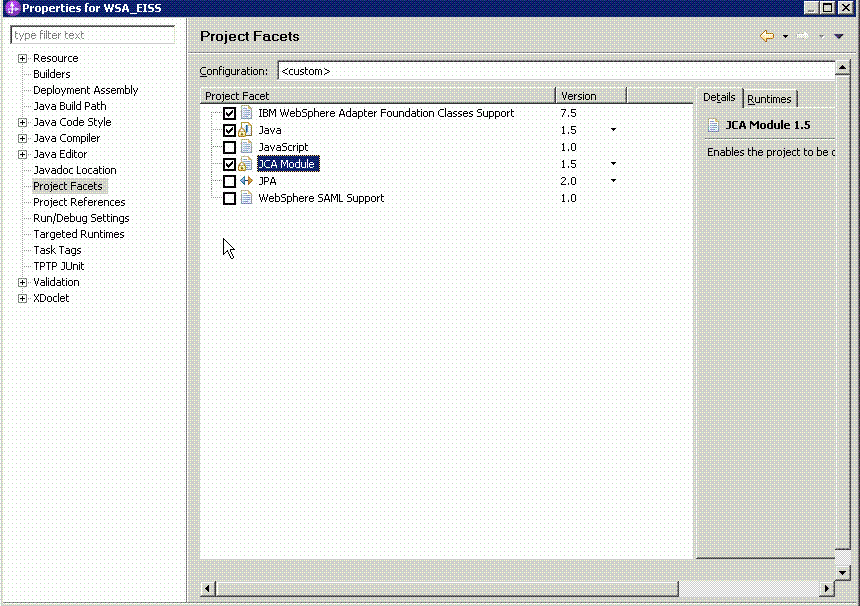Sort by Project Facet column header
The width and height of the screenshot is (860, 606).
pyautogui.click(x=378, y=96)
